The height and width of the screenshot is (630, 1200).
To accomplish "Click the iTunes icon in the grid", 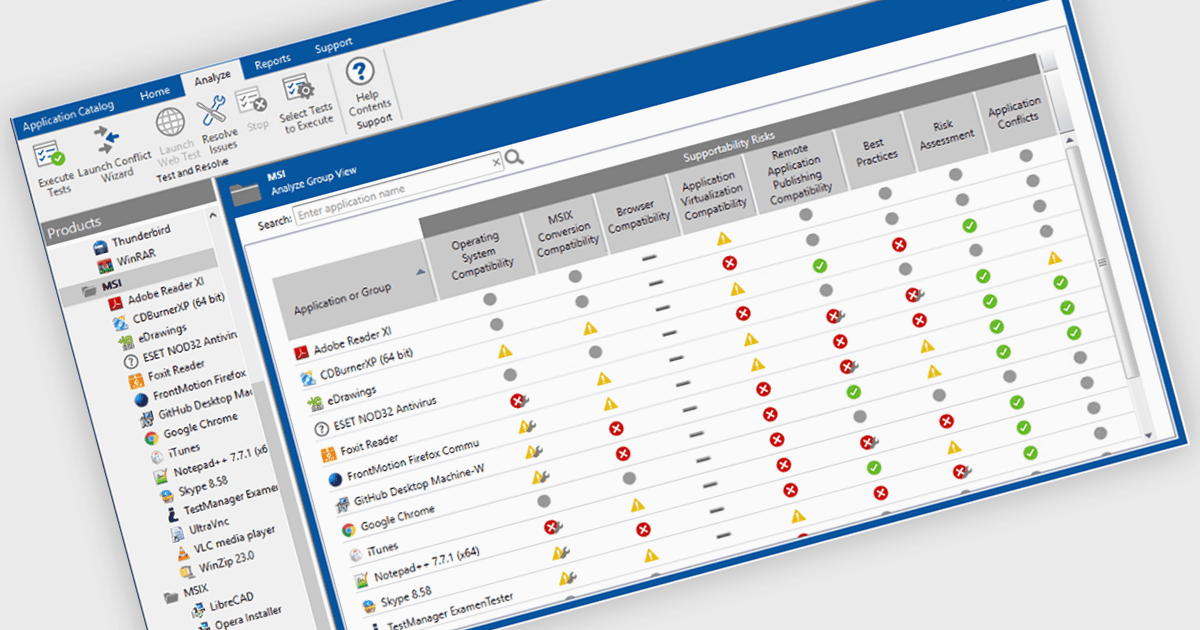I will coord(354,555).
